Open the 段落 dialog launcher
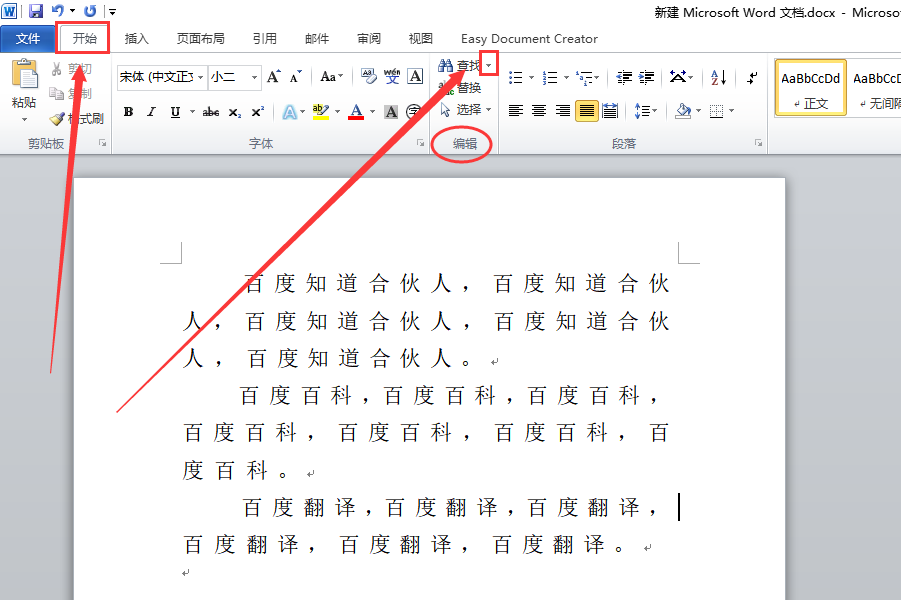Viewport: 901px width, 600px height. point(758,143)
